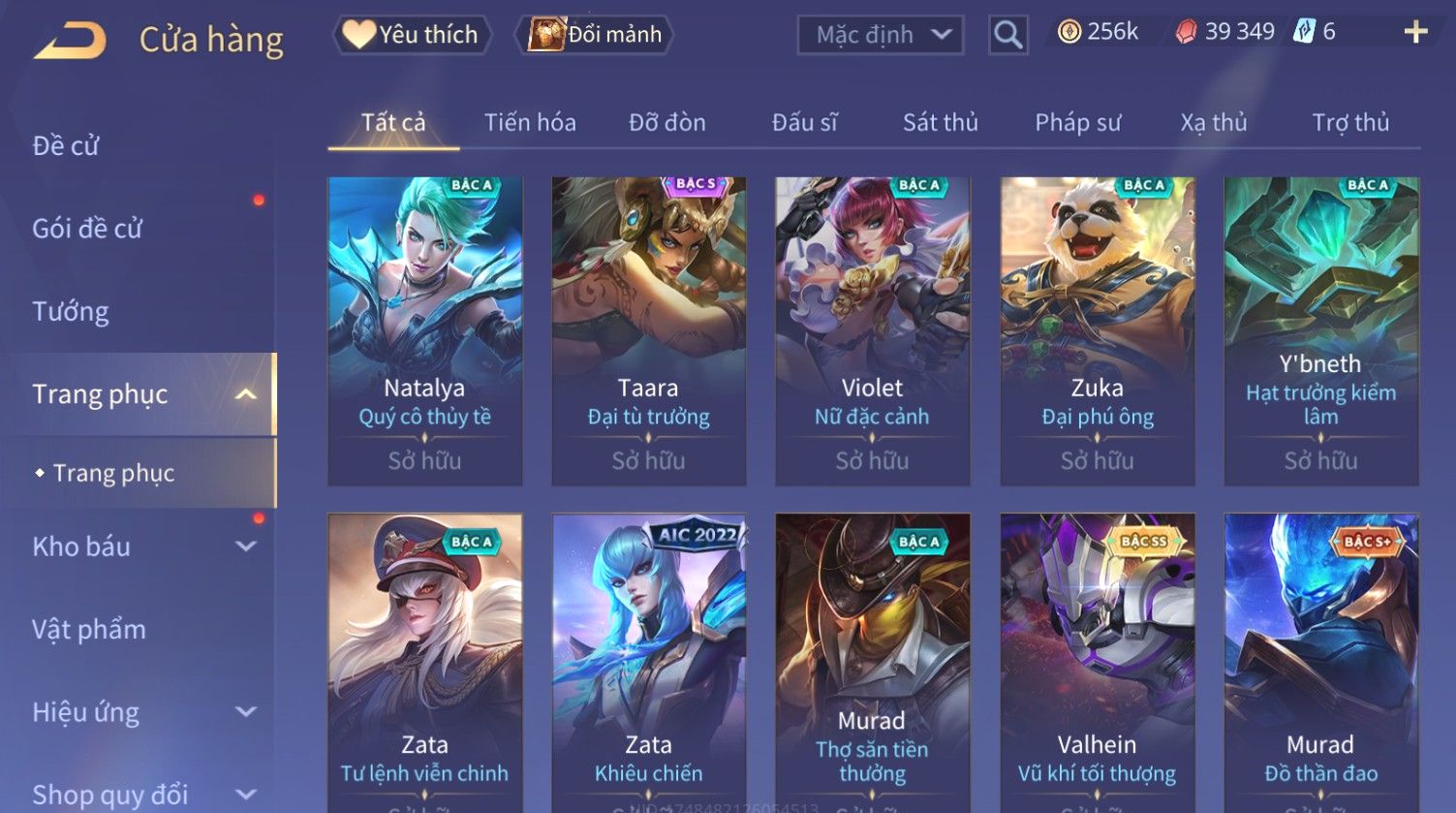
Task: Click the back arrow icon
Action: tap(70, 41)
